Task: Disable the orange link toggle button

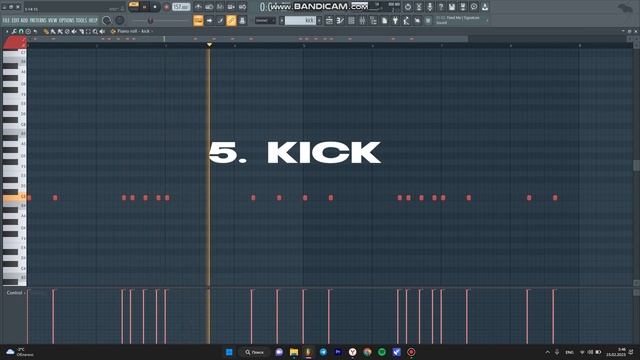Action: pos(231,20)
